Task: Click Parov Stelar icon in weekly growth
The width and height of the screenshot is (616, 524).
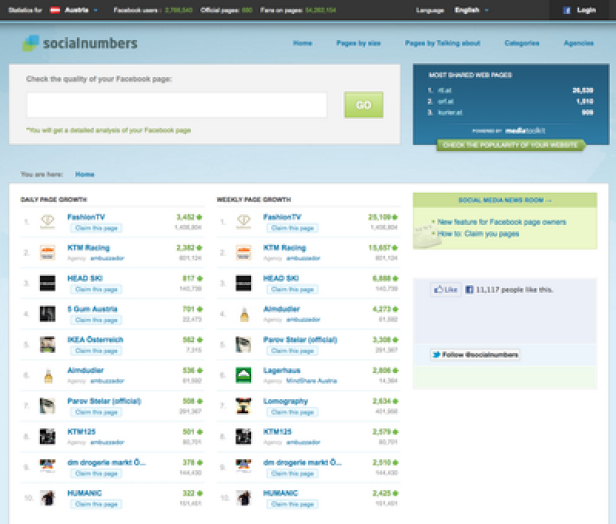Action: pos(244,344)
